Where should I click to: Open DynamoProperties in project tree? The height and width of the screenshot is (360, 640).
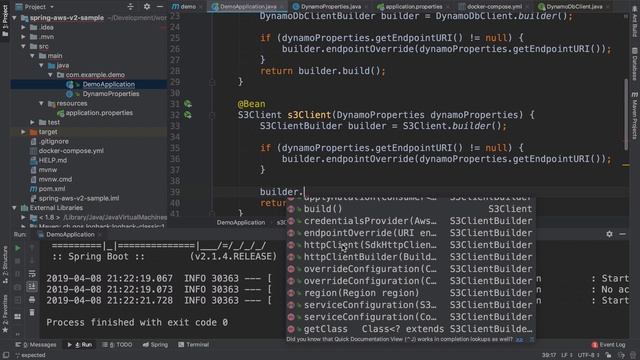tap(111, 94)
